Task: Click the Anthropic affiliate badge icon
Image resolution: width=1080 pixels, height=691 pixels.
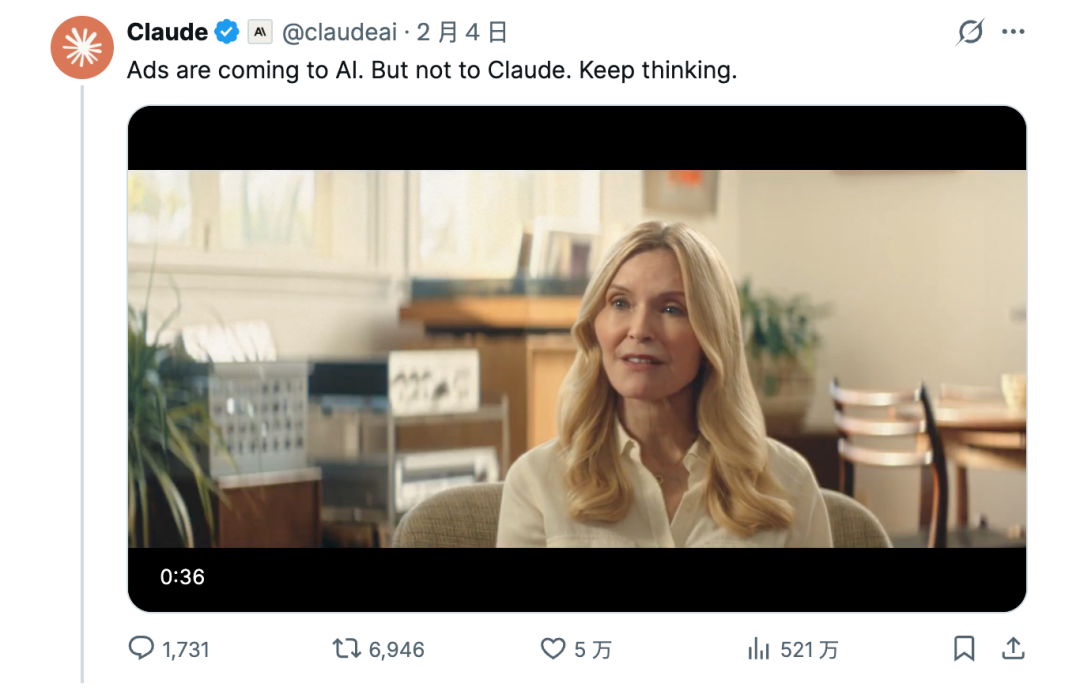Action: 259,32
